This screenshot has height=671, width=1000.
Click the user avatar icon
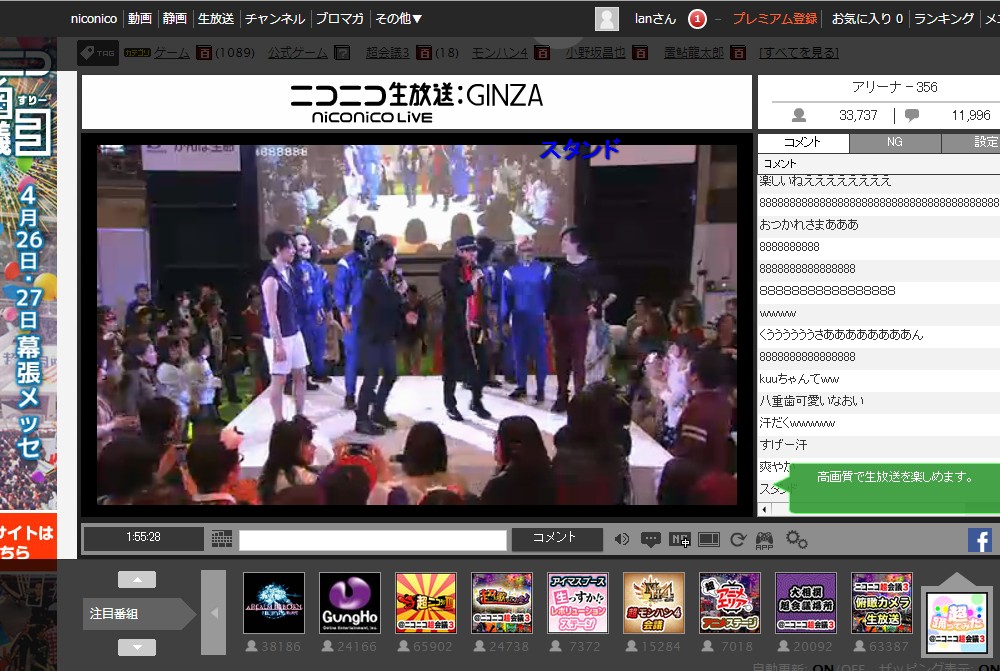pos(607,18)
